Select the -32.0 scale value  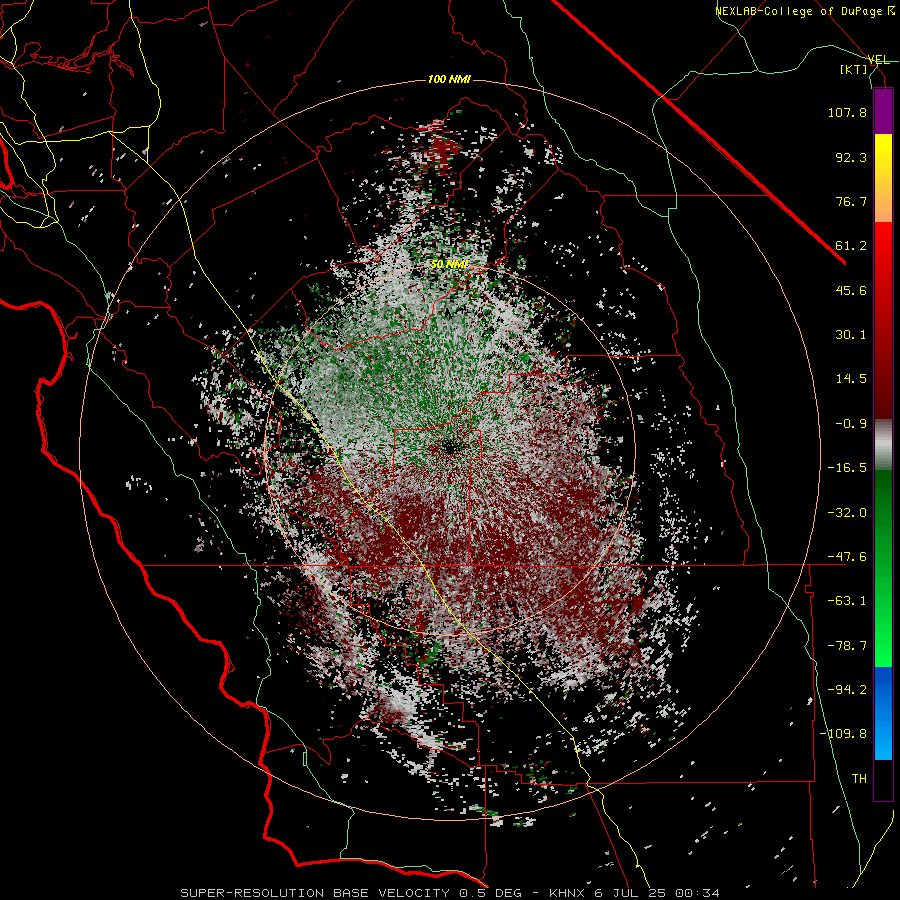click(x=847, y=513)
